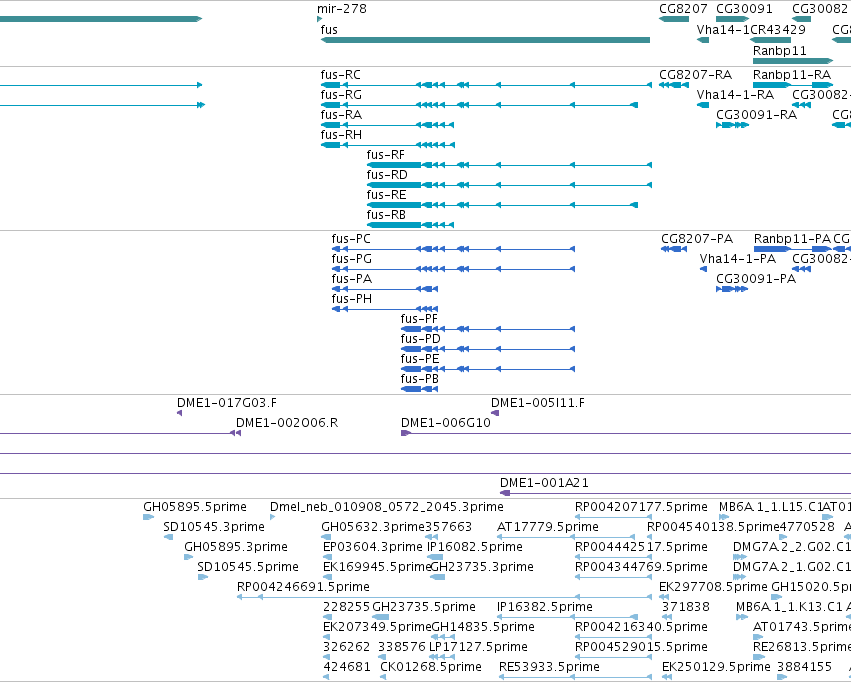Click the fus-RE transcript label
The image size is (851, 682).
386,195
